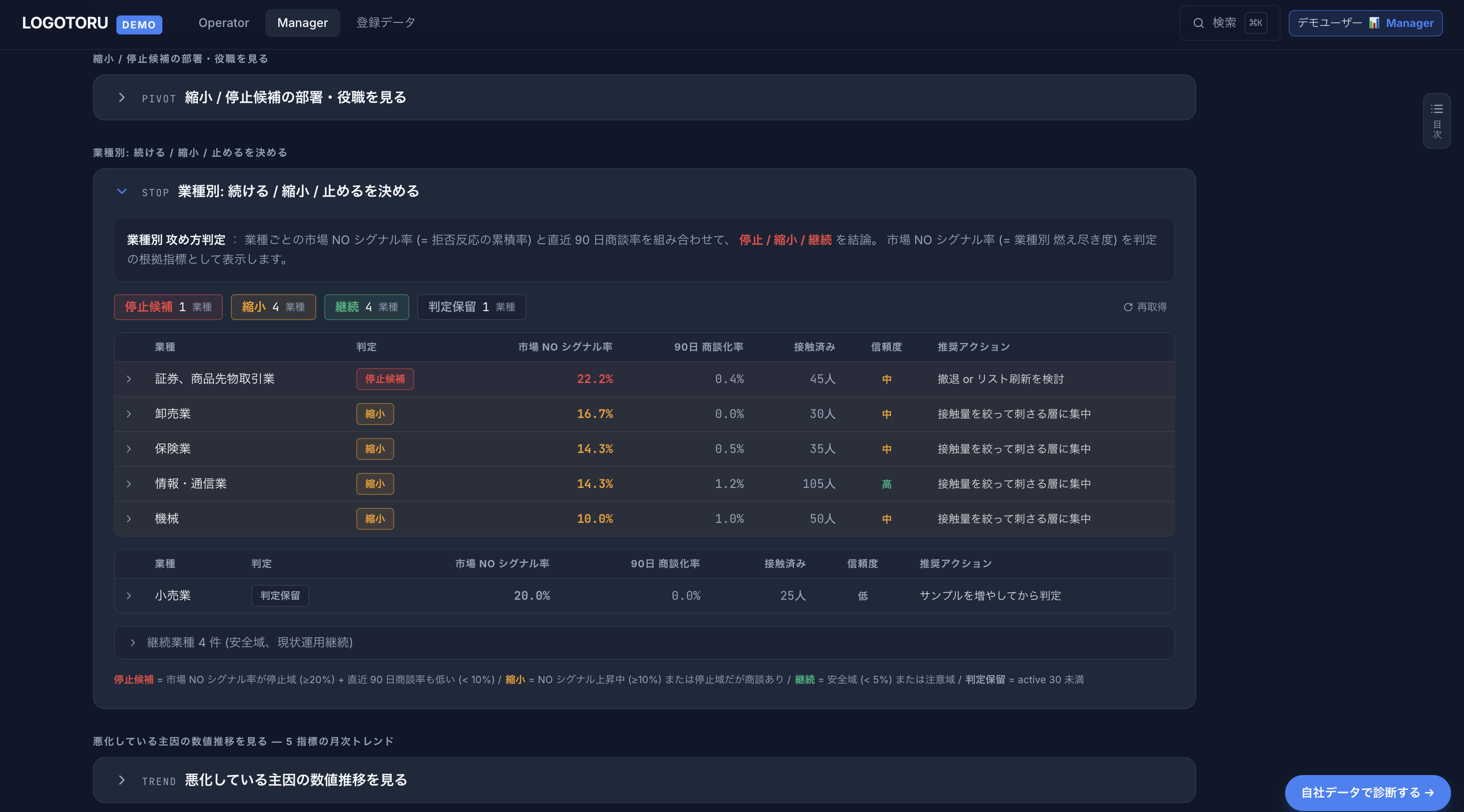The height and width of the screenshot is (812, 1464).
Task: Click the 推奨アクション header in first table
Action: 973,347
